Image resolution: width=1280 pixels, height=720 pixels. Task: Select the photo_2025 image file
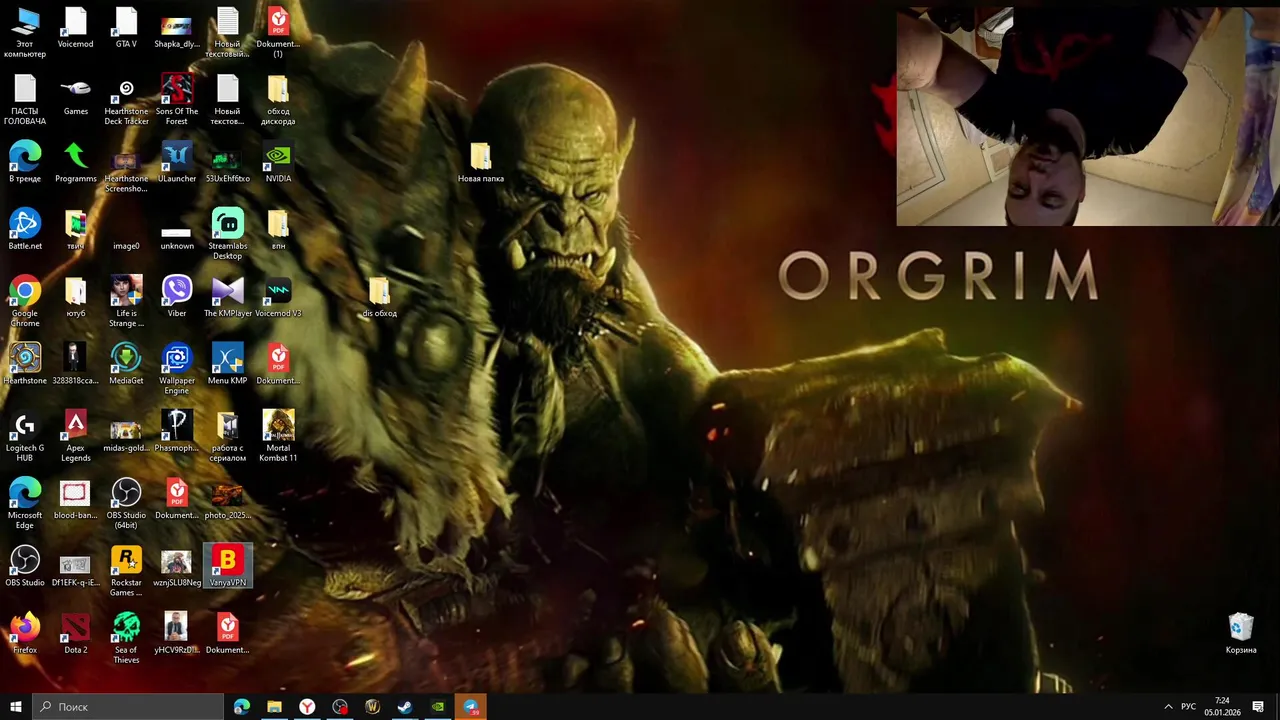point(227,499)
